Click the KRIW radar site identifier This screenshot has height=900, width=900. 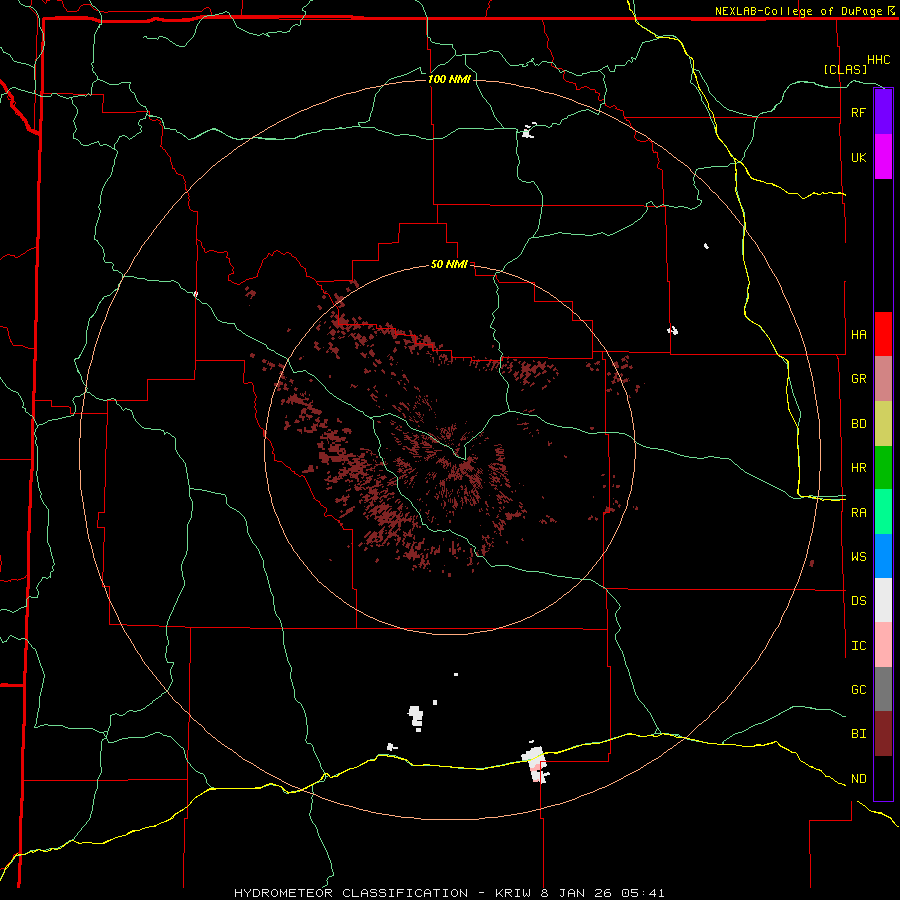point(513,893)
